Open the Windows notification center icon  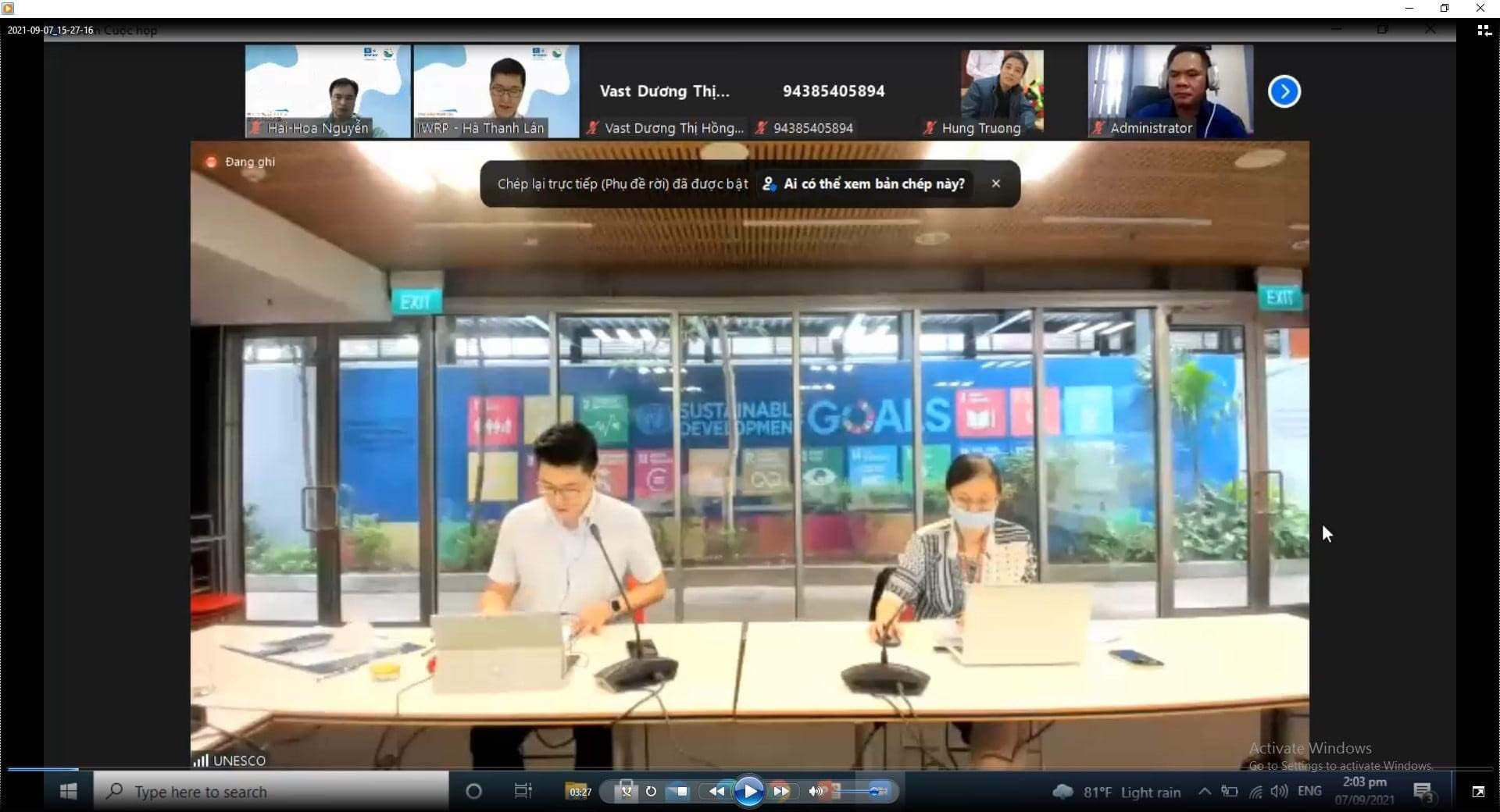(1423, 792)
